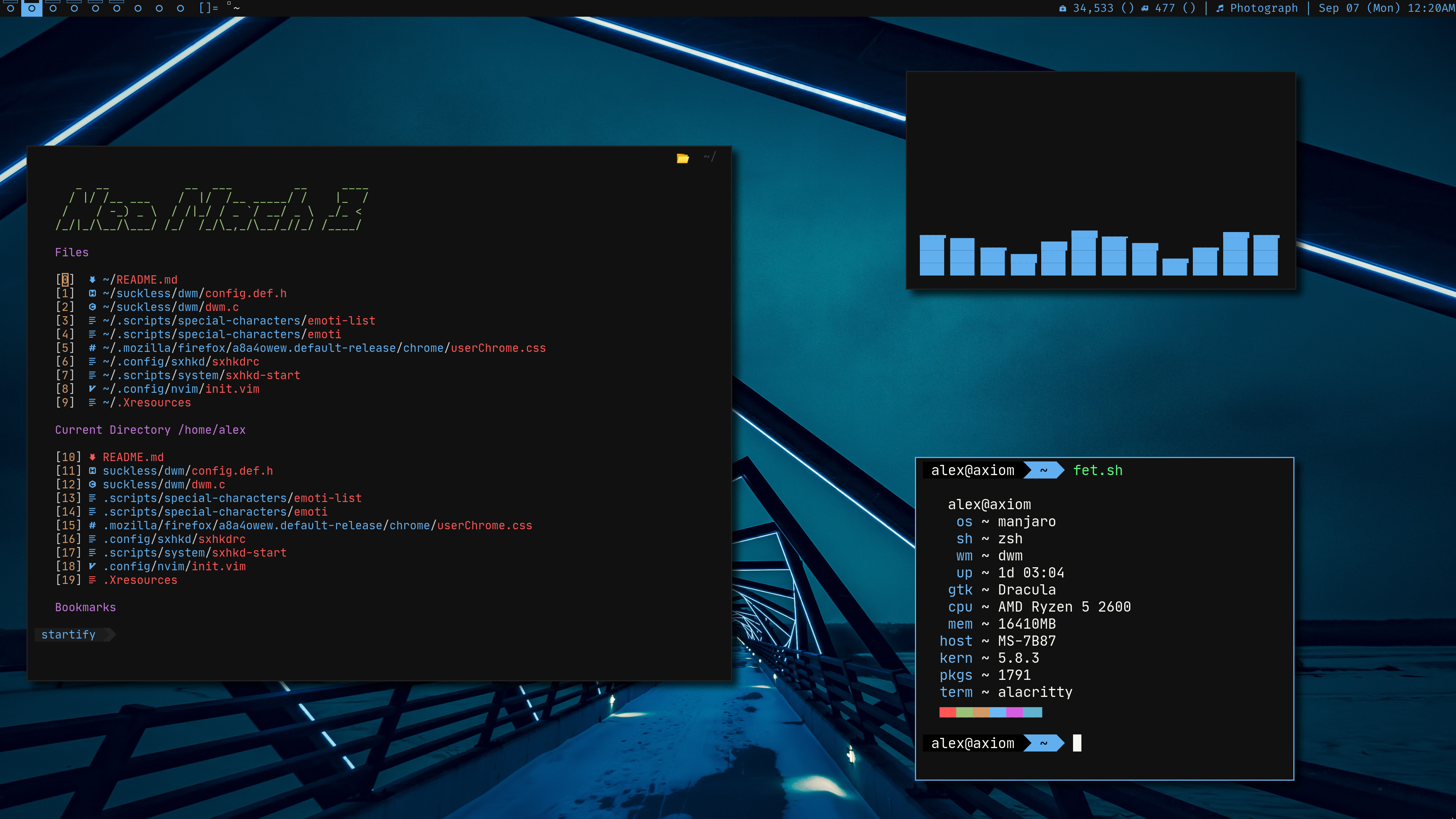
Task: Click the yellow folder icon in vim window
Action: [x=683, y=158]
